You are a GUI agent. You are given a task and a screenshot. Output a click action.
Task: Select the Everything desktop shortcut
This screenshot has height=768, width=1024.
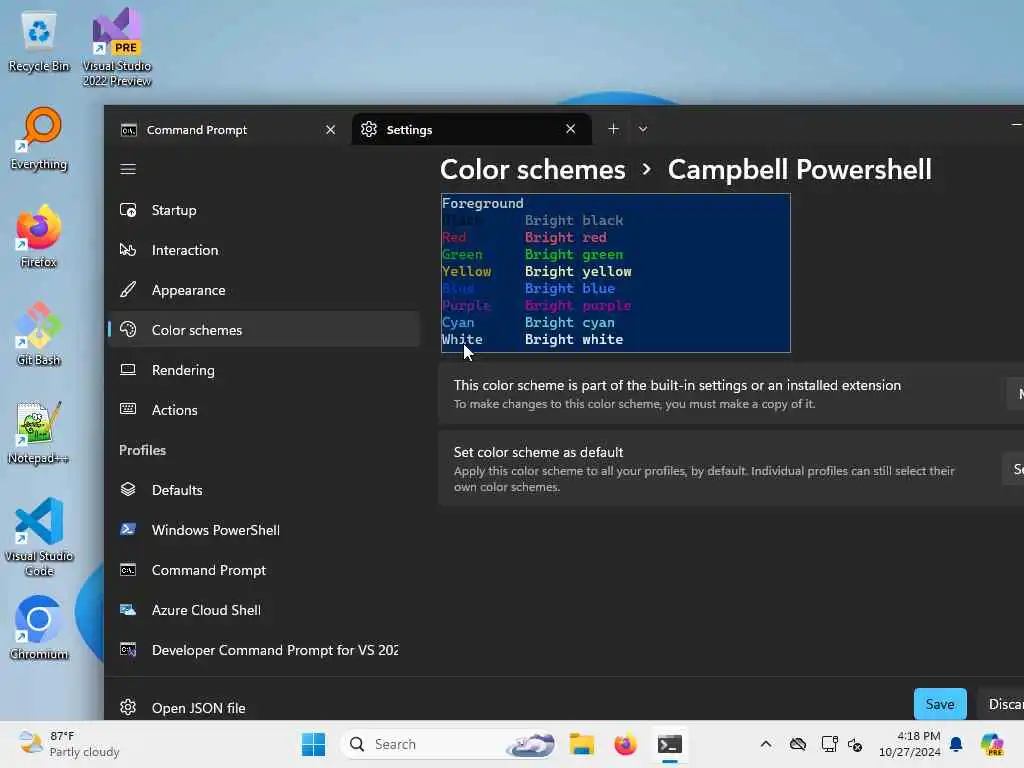pos(39,139)
